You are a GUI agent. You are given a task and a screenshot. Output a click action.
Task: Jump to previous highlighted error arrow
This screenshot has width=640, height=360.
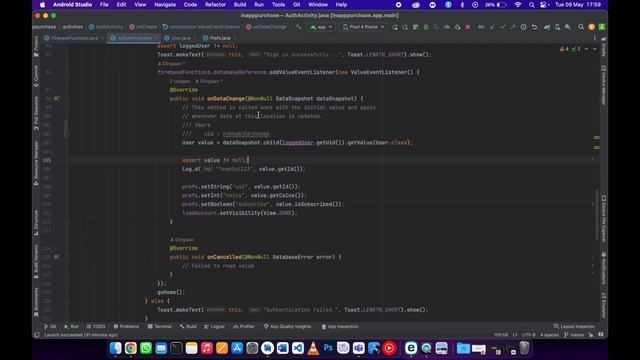pyautogui.click(x=587, y=49)
